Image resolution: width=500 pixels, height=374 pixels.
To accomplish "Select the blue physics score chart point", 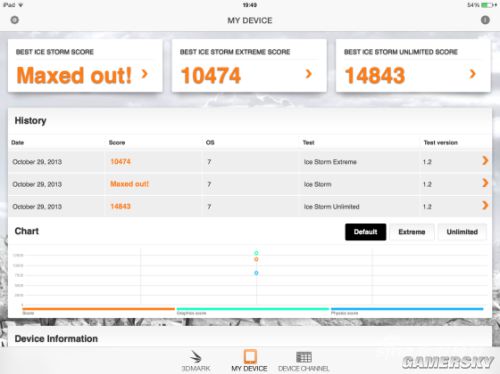I will coord(256,273).
